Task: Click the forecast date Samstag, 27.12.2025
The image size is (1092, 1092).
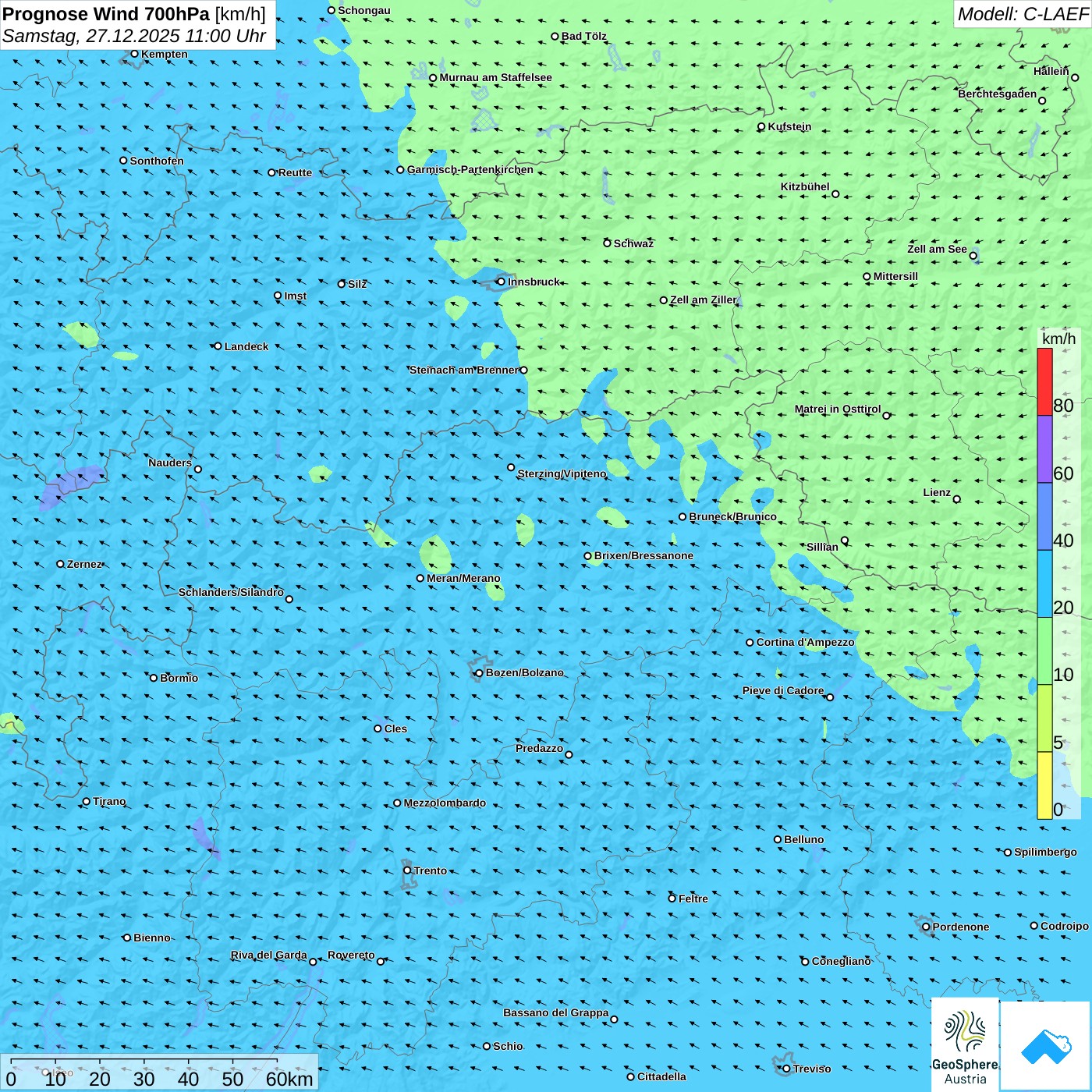Action: tap(93, 37)
